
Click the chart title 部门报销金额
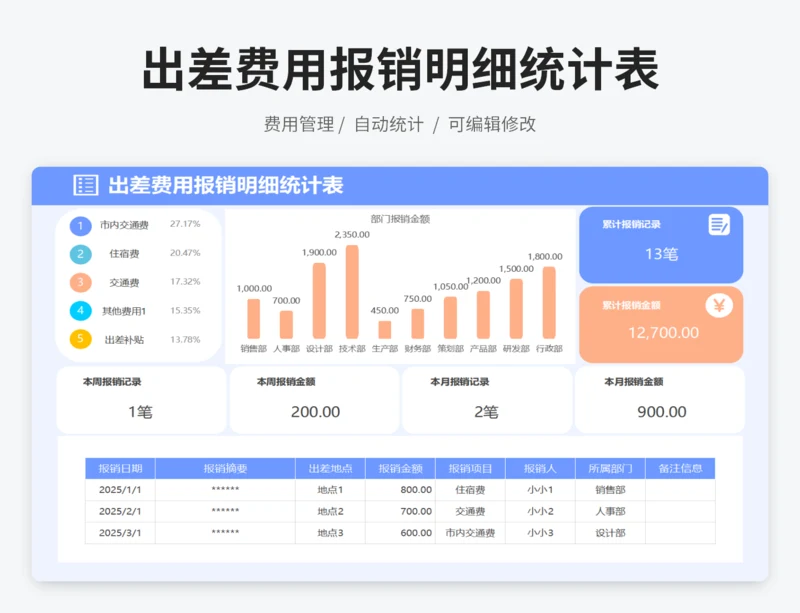[x=400, y=219]
